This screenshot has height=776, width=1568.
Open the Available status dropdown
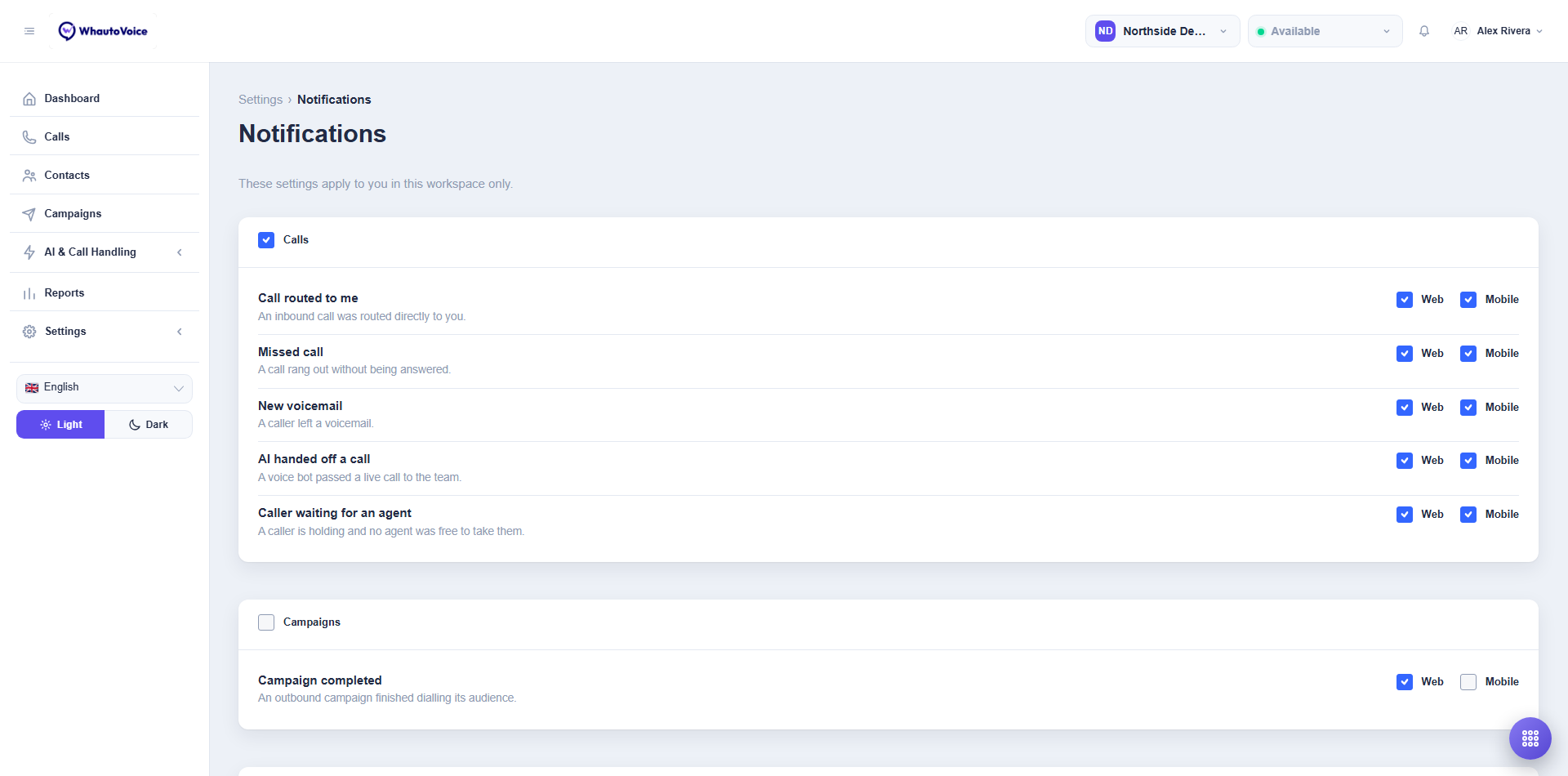[1325, 31]
